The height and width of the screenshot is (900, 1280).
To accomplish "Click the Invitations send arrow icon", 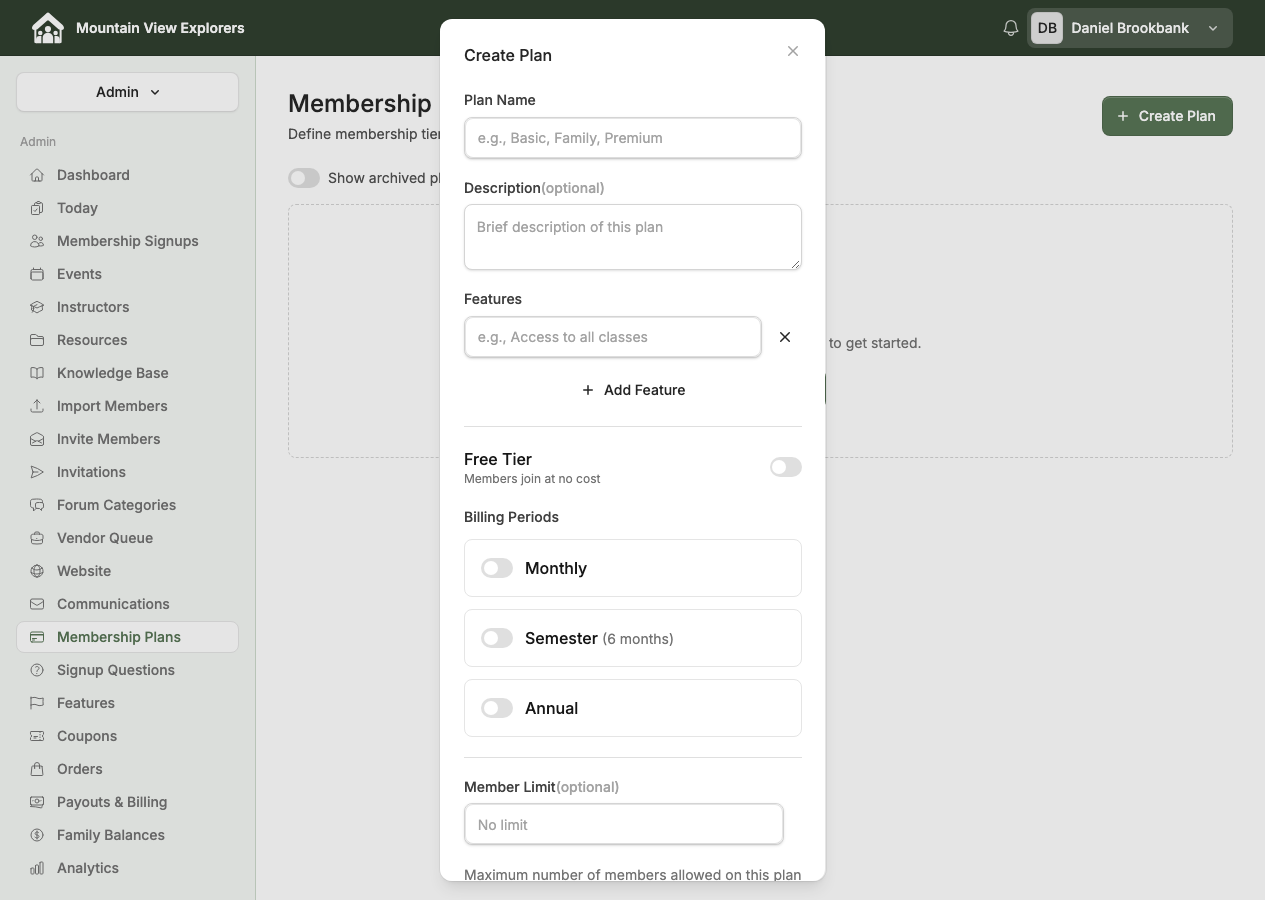I will point(37,472).
